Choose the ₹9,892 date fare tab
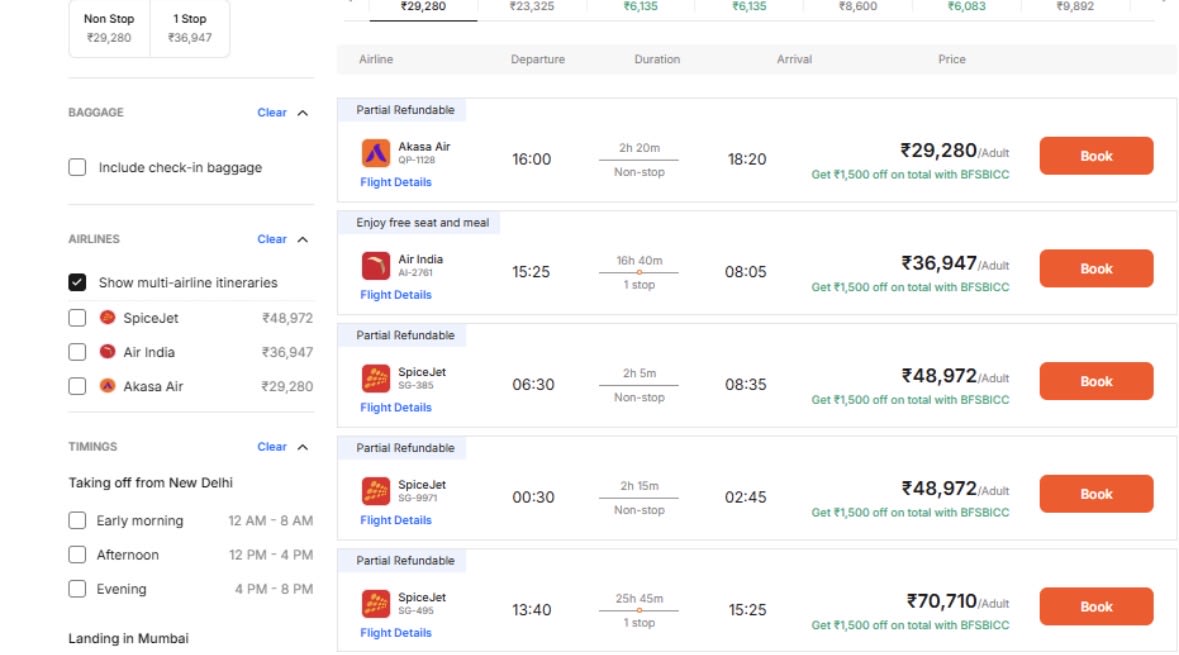Screen dimensions: 1179x655 [x=1075, y=8]
